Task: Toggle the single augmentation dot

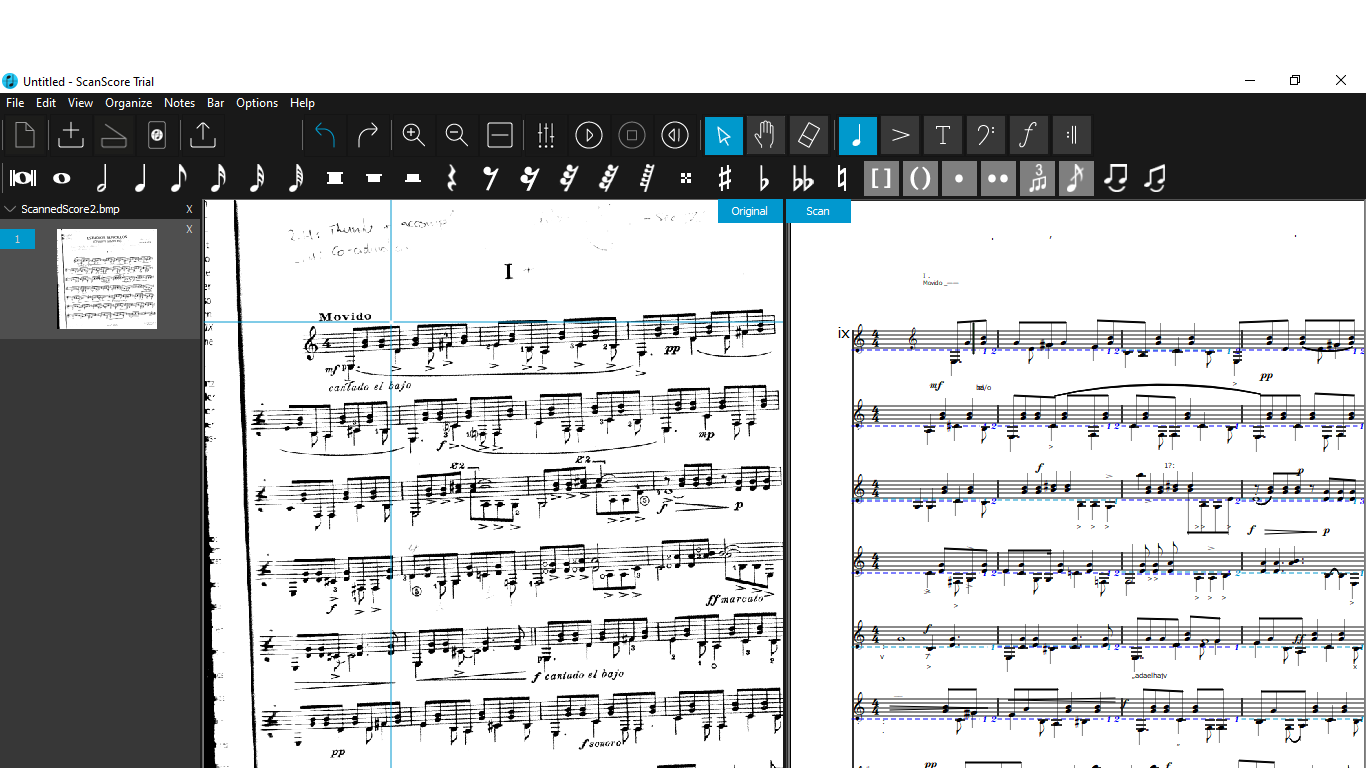Action: 959,178
